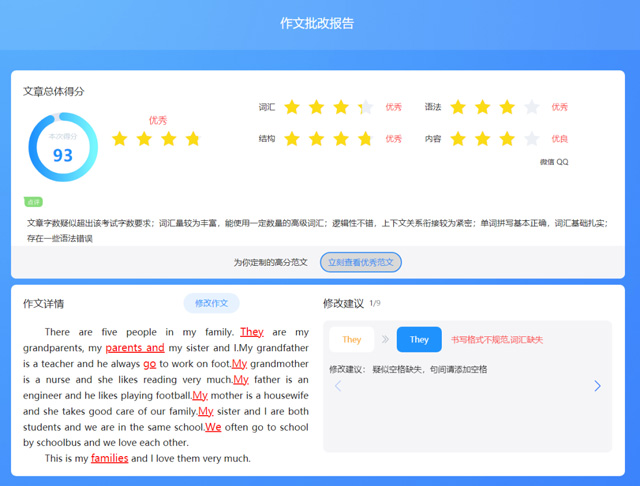Click the underlined word 'families' in essay
Image resolution: width=640 pixels, height=486 pixels.
[x=109, y=458]
